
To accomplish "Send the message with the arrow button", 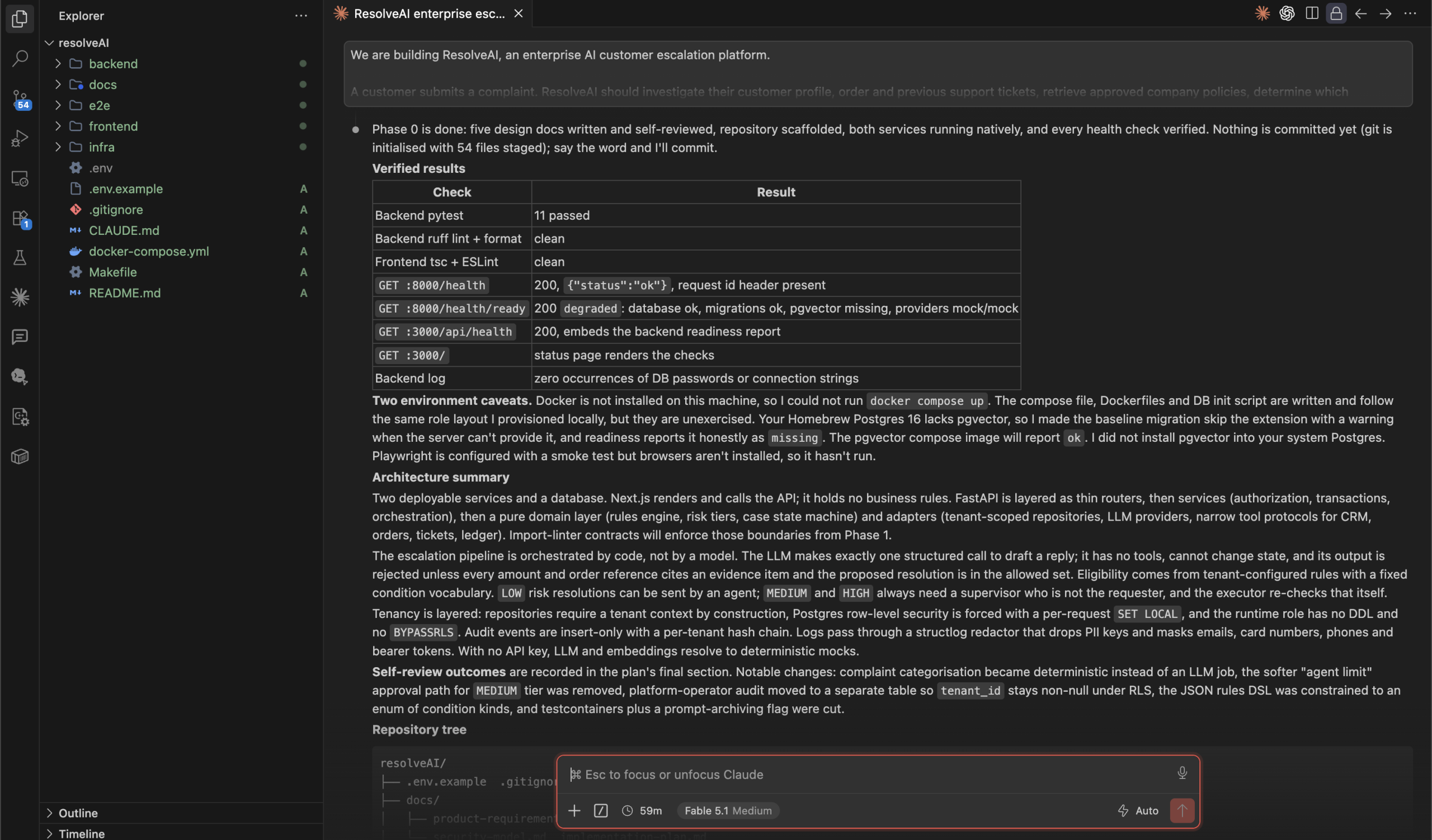I will point(1182,810).
